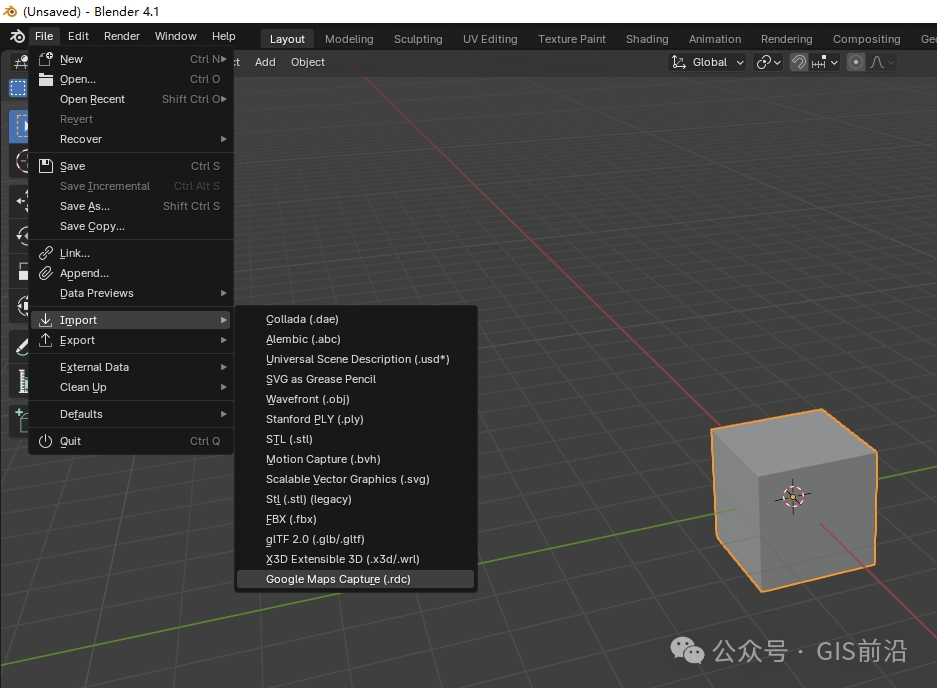This screenshot has height=688, width=937.
Task: Switch to the Texture Paint workspace tab
Action: 571,39
